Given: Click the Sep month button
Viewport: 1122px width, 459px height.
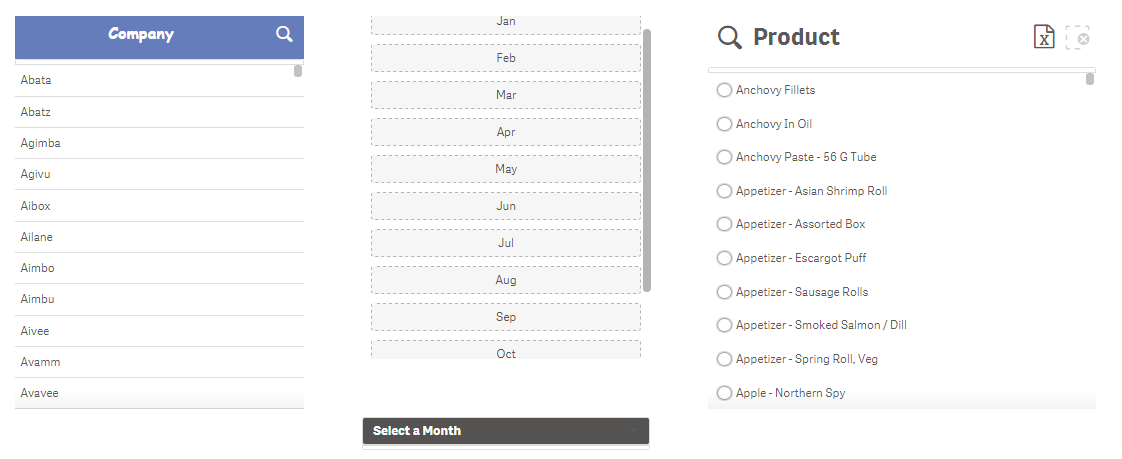Looking at the screenshot, I should pyautogui.click(x=506, y=317).
